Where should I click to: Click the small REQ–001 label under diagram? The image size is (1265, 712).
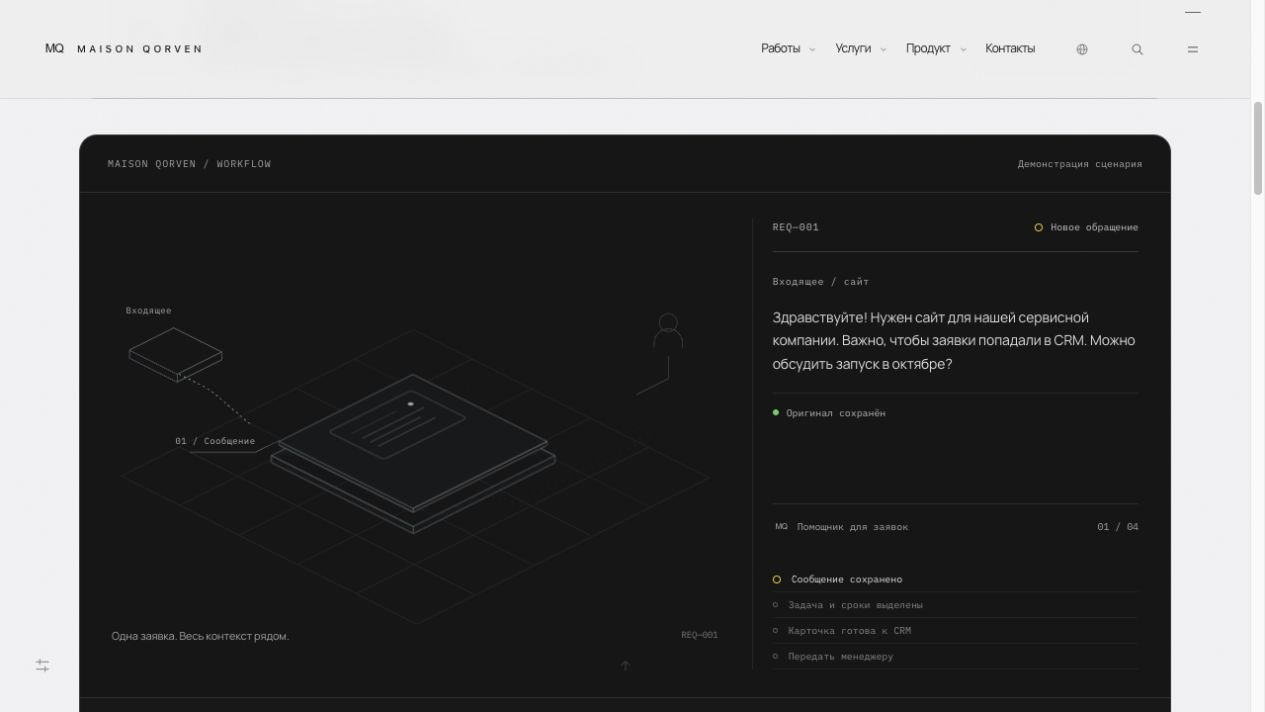click(699, 635)
